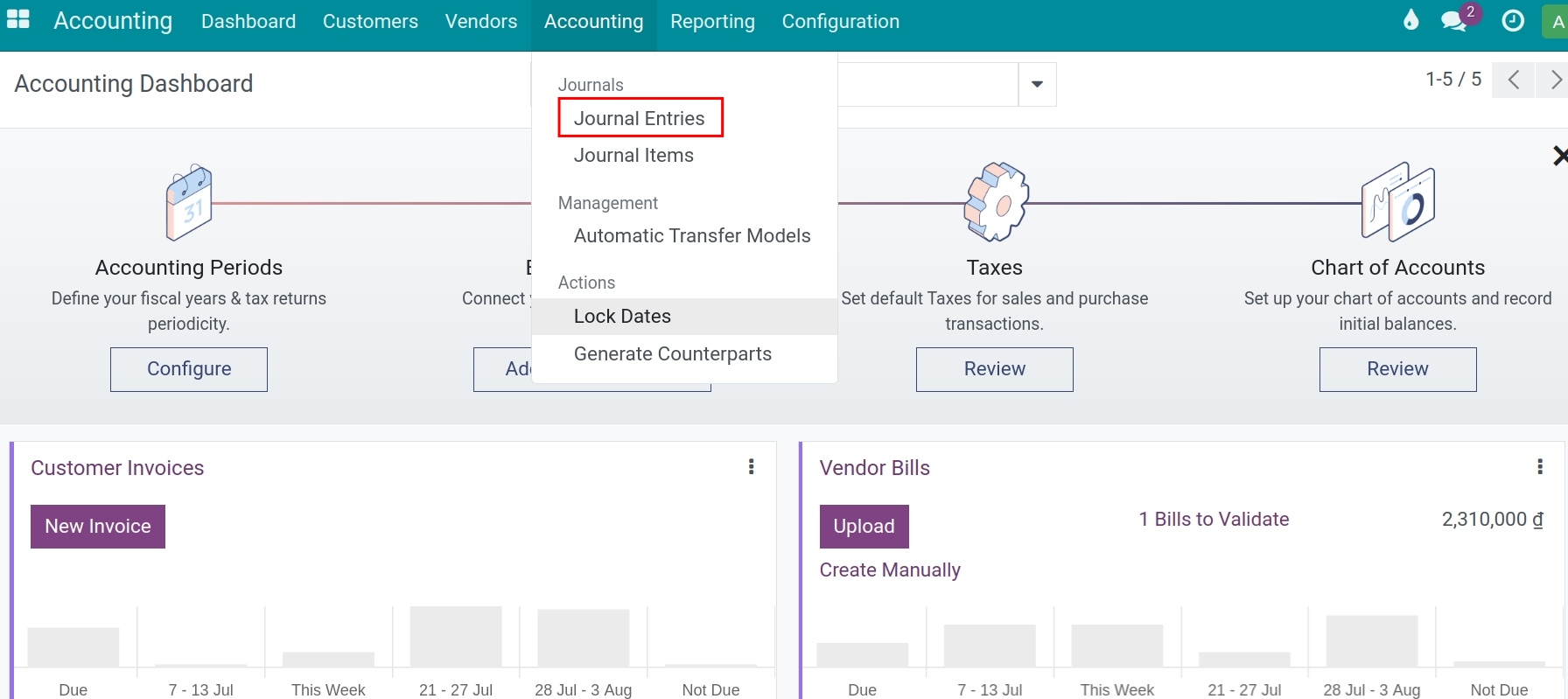This screenshot has width=1568, height=699.
Task: Open the Customers menu
Action: 370,21
